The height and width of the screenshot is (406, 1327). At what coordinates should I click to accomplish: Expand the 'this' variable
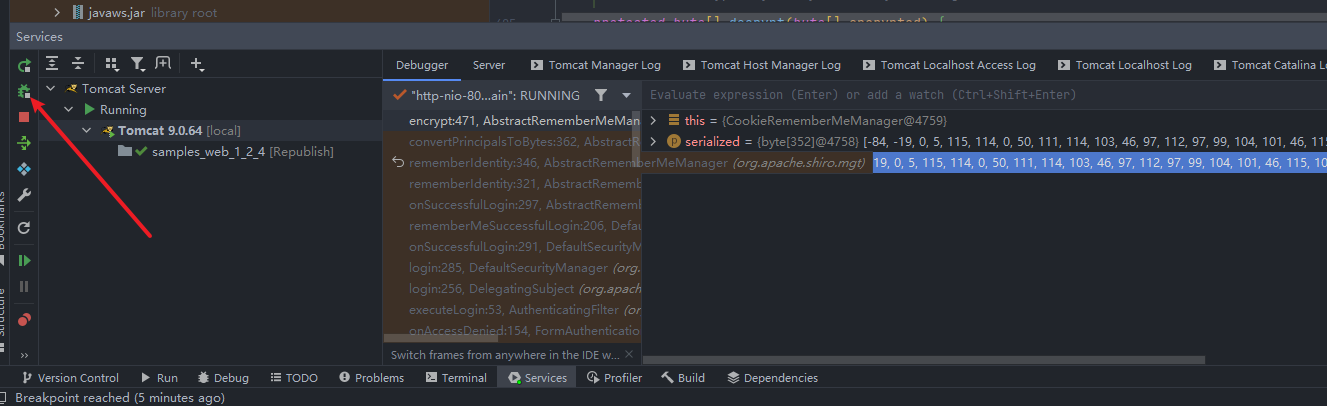(654, 120)
